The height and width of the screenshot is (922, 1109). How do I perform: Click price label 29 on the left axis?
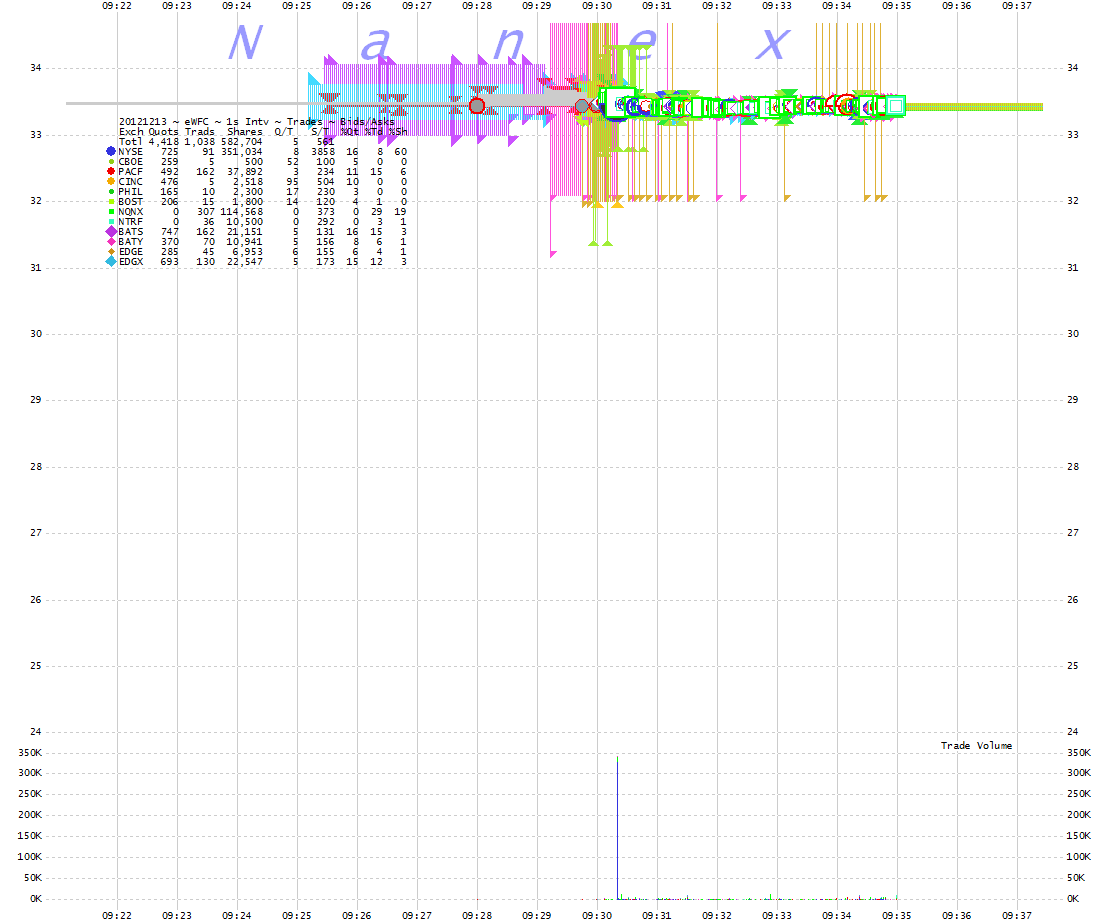35,399
